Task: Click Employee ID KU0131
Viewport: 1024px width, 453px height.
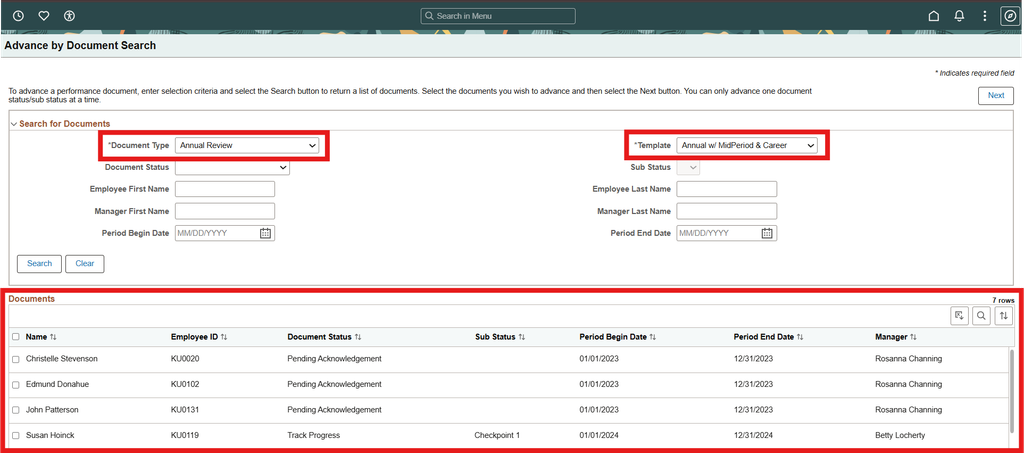Action: click(185, 410)
